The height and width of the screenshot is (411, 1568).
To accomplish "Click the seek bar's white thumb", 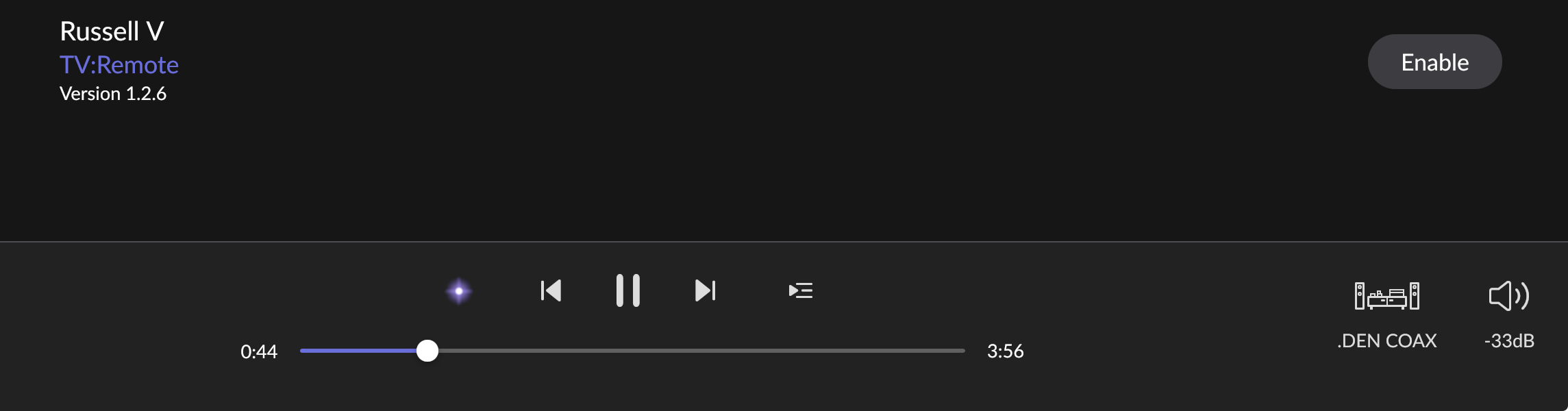I will pyautogui.click(x=427, y=351).
